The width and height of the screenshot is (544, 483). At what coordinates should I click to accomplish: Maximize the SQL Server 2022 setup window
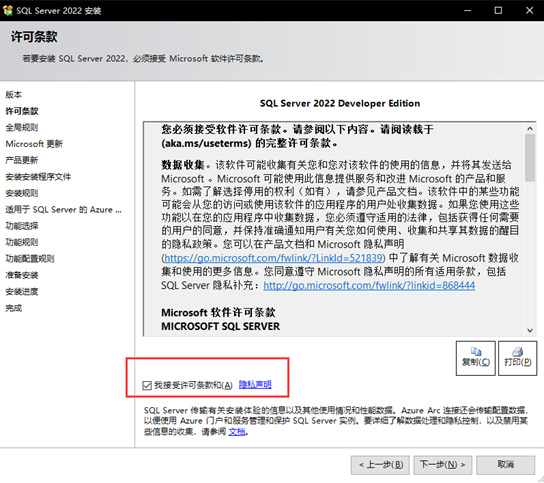click(x=498, y=10)
